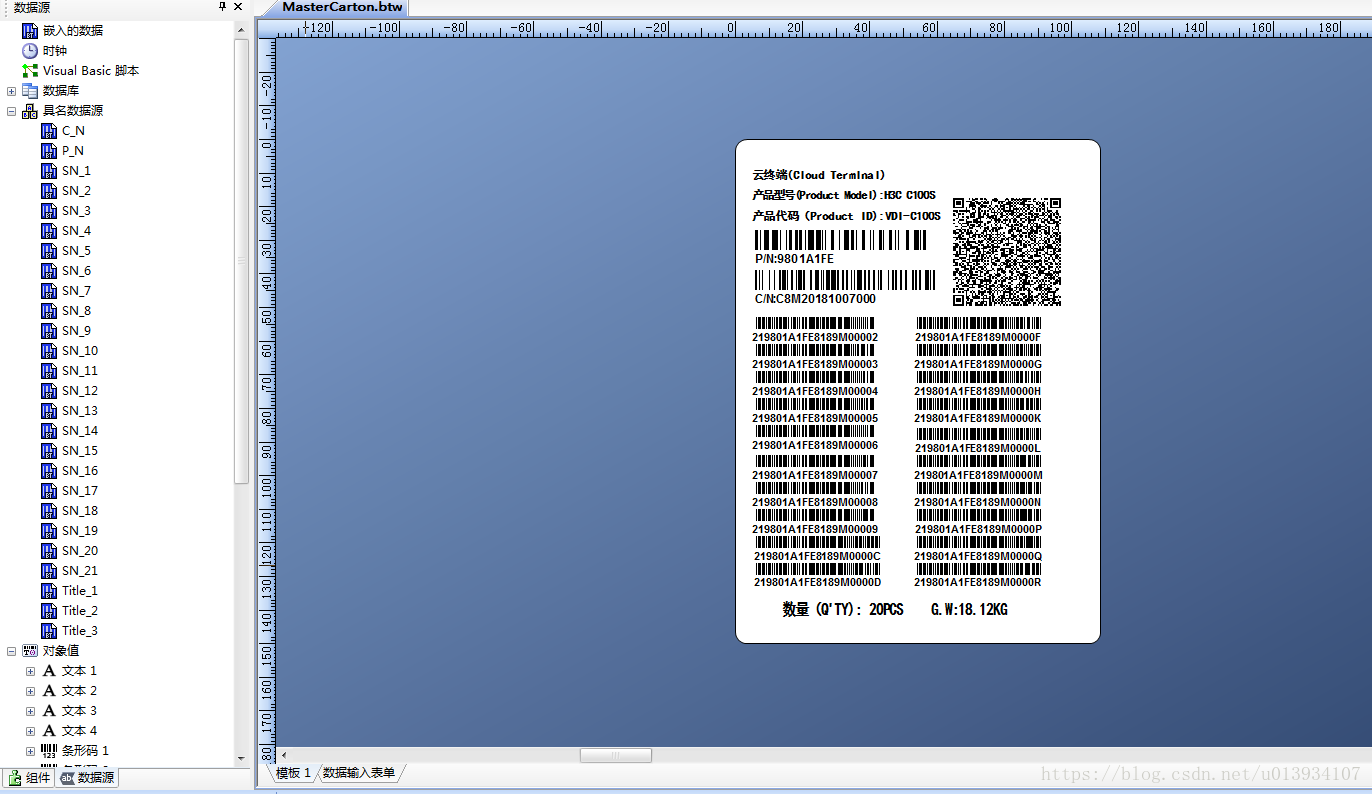
Task: Click the data source icon next to SN_11
Action: 49,371
